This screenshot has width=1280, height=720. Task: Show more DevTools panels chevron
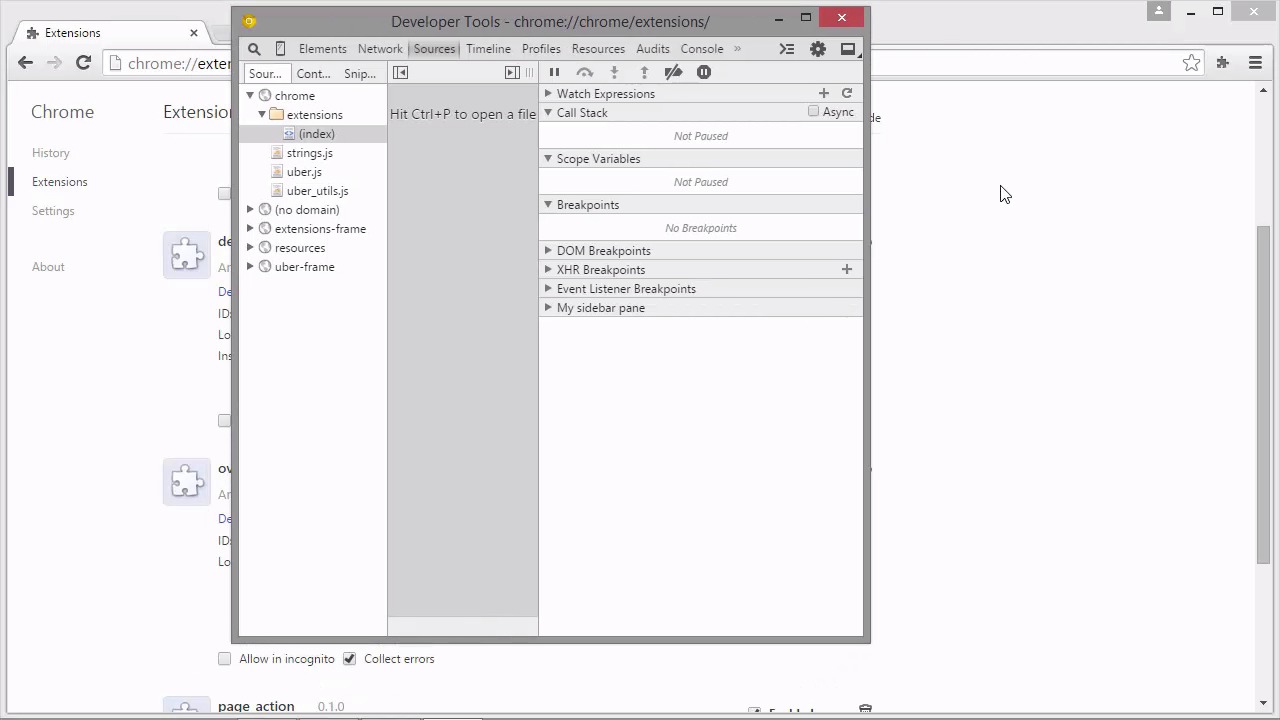pyautogui.click(x=737, y=49)
